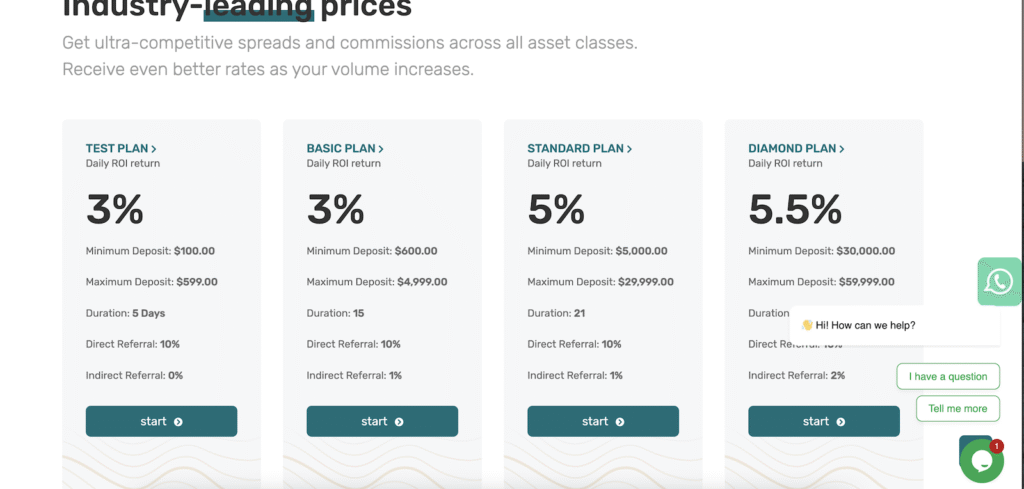Choose 'Tell me more' chat reply

point(957,408)
